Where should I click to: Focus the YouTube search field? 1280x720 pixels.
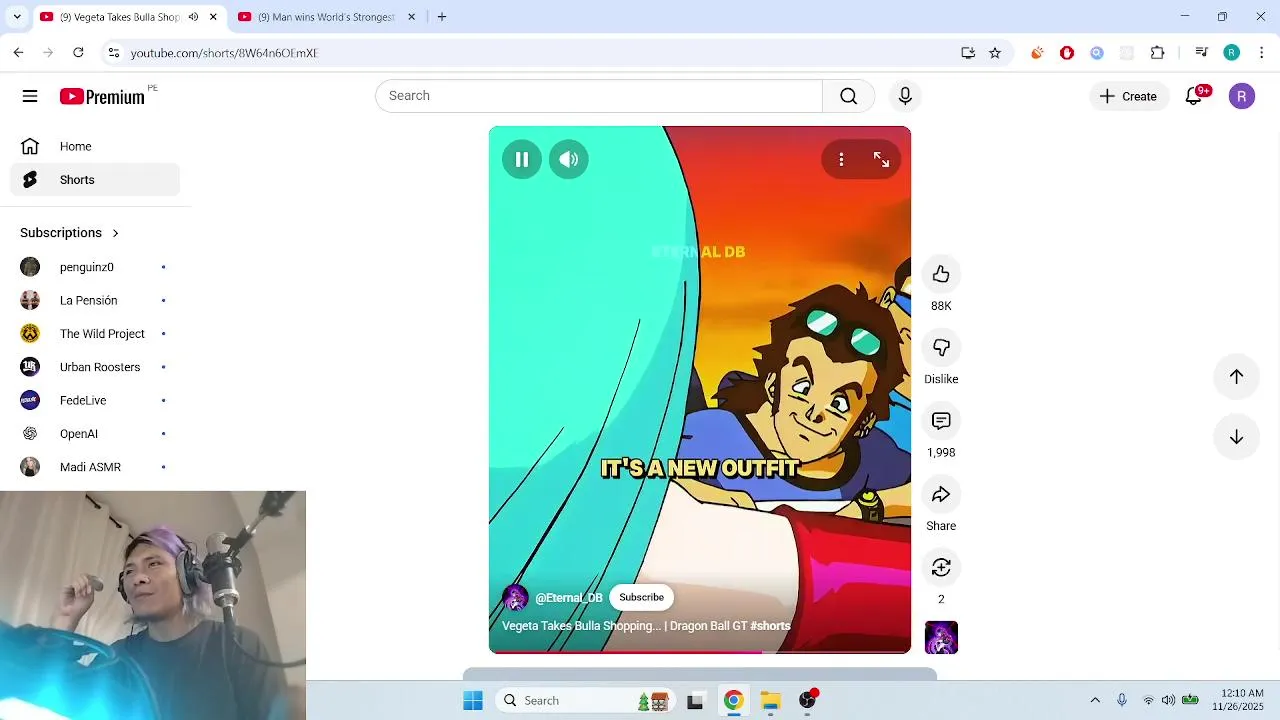(x=599, y=96)
